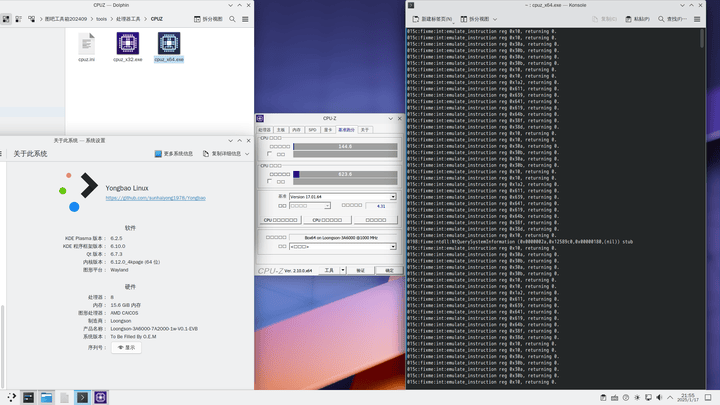Switch to the first CPU tab in CPU-Z

click(265, 129)
